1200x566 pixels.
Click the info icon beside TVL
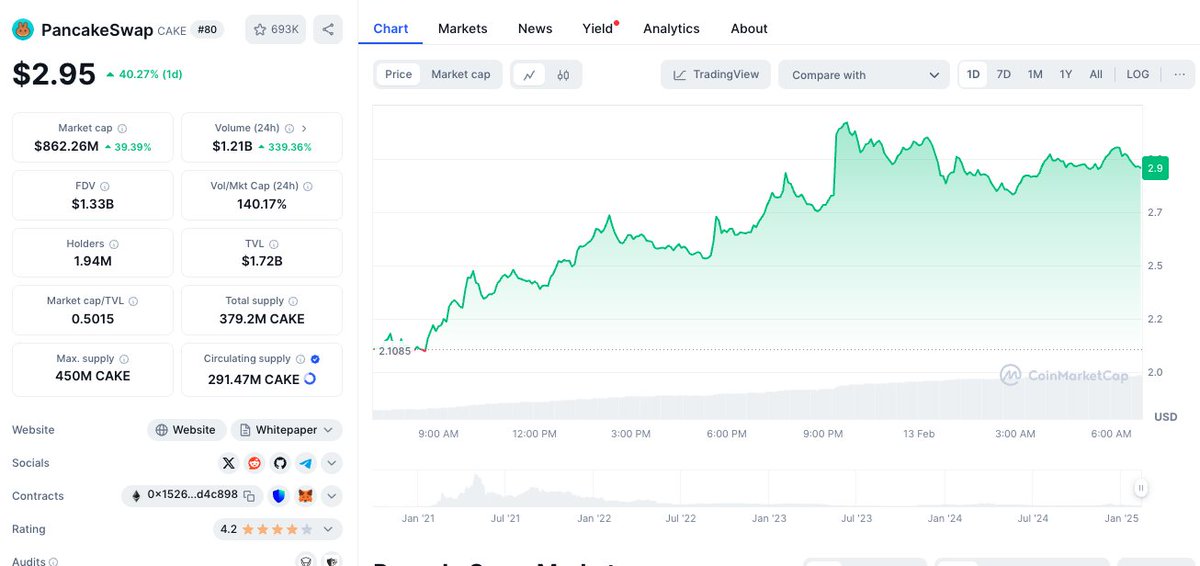pyautogui.click(x=274, y=244)
